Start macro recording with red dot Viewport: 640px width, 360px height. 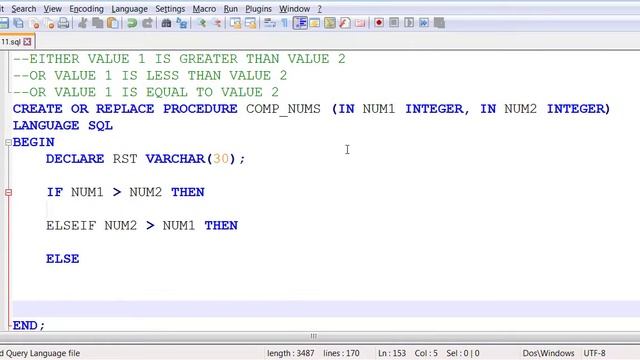point(379,23)
